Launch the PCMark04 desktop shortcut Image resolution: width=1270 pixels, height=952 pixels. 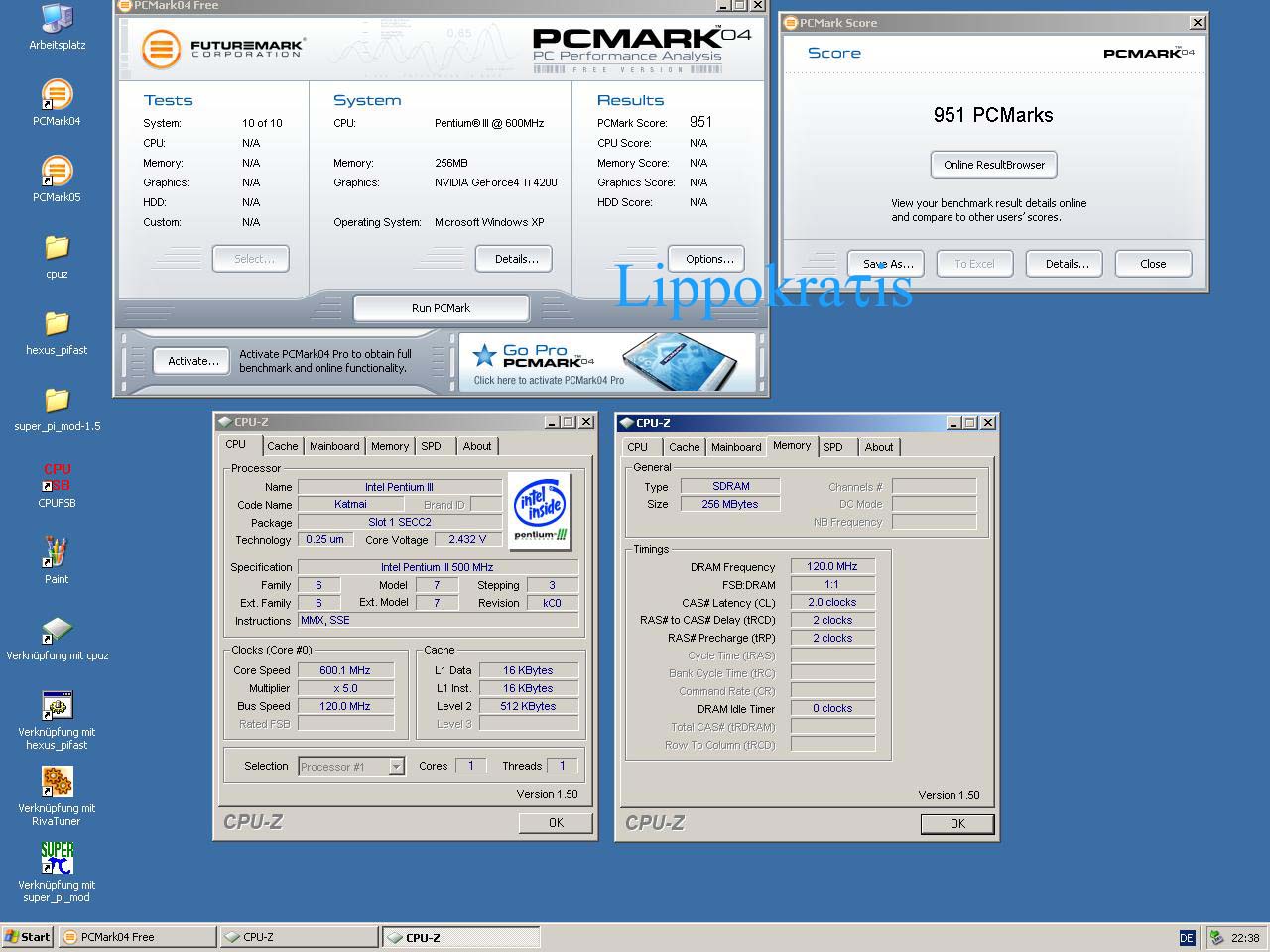coord(57,103)
